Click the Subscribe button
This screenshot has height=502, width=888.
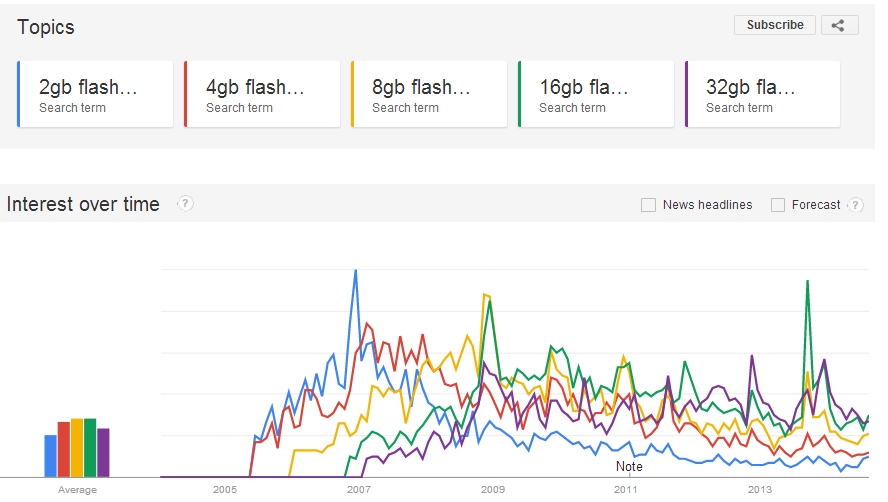pos(775,25)
